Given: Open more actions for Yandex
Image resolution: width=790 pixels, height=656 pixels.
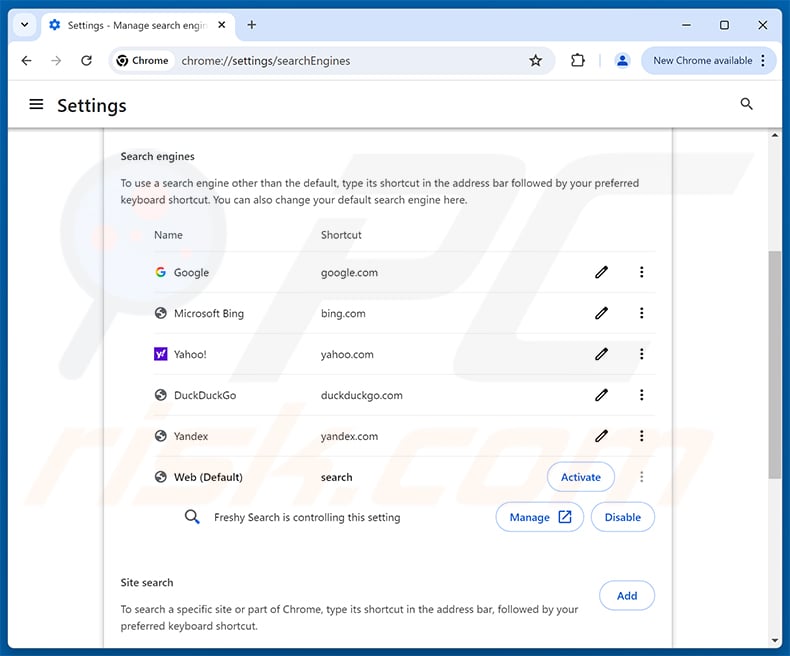Looking at the screenshot, I should tap(641, 436).
